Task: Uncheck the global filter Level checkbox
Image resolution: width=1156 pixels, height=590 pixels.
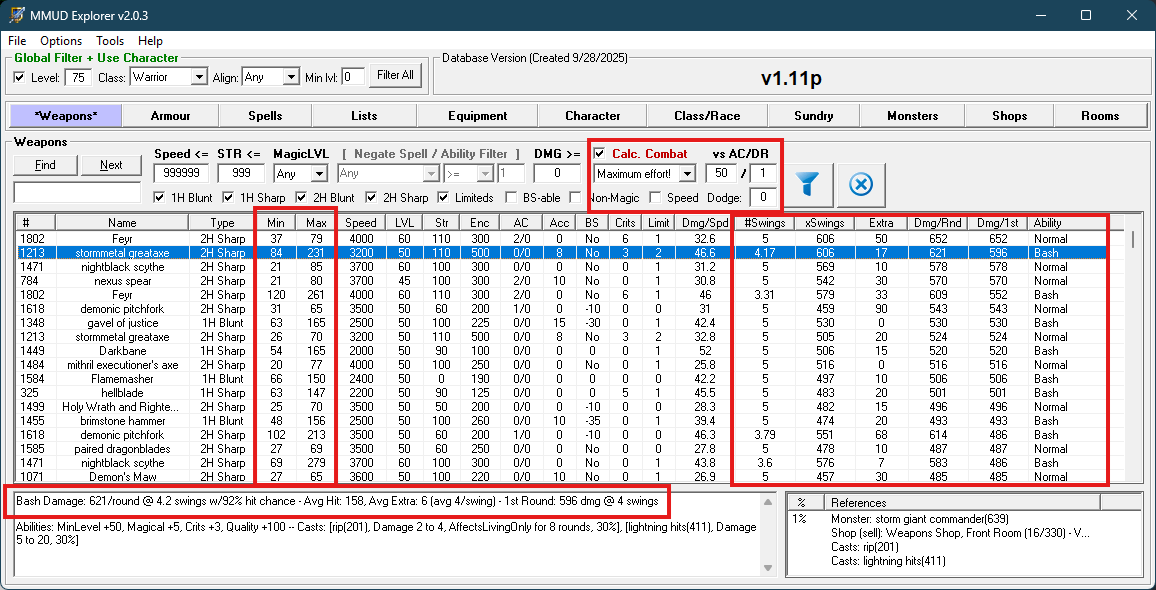Action: point(20,77)
